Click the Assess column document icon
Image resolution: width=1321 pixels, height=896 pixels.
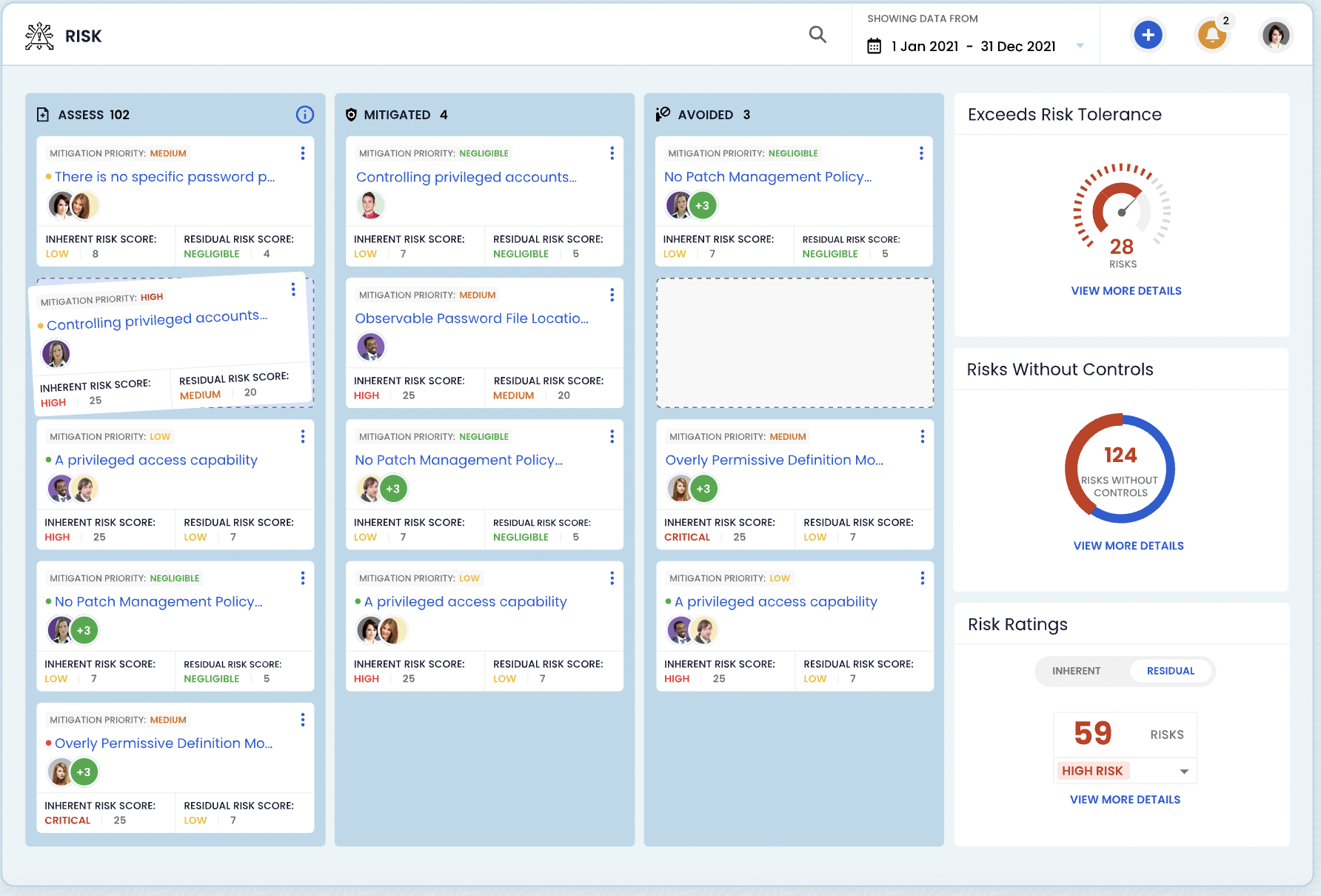click(x=43, y=115)
